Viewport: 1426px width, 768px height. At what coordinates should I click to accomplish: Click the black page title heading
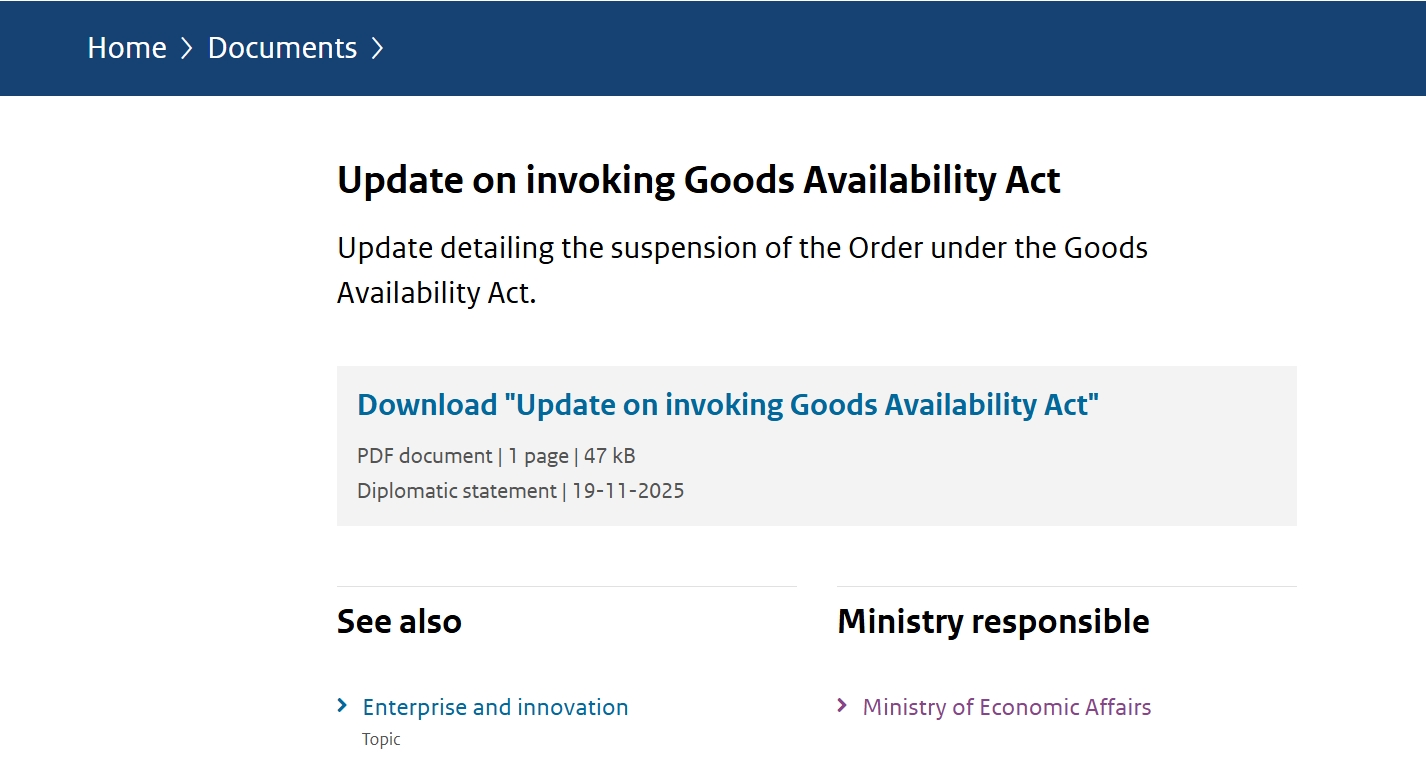698,181
